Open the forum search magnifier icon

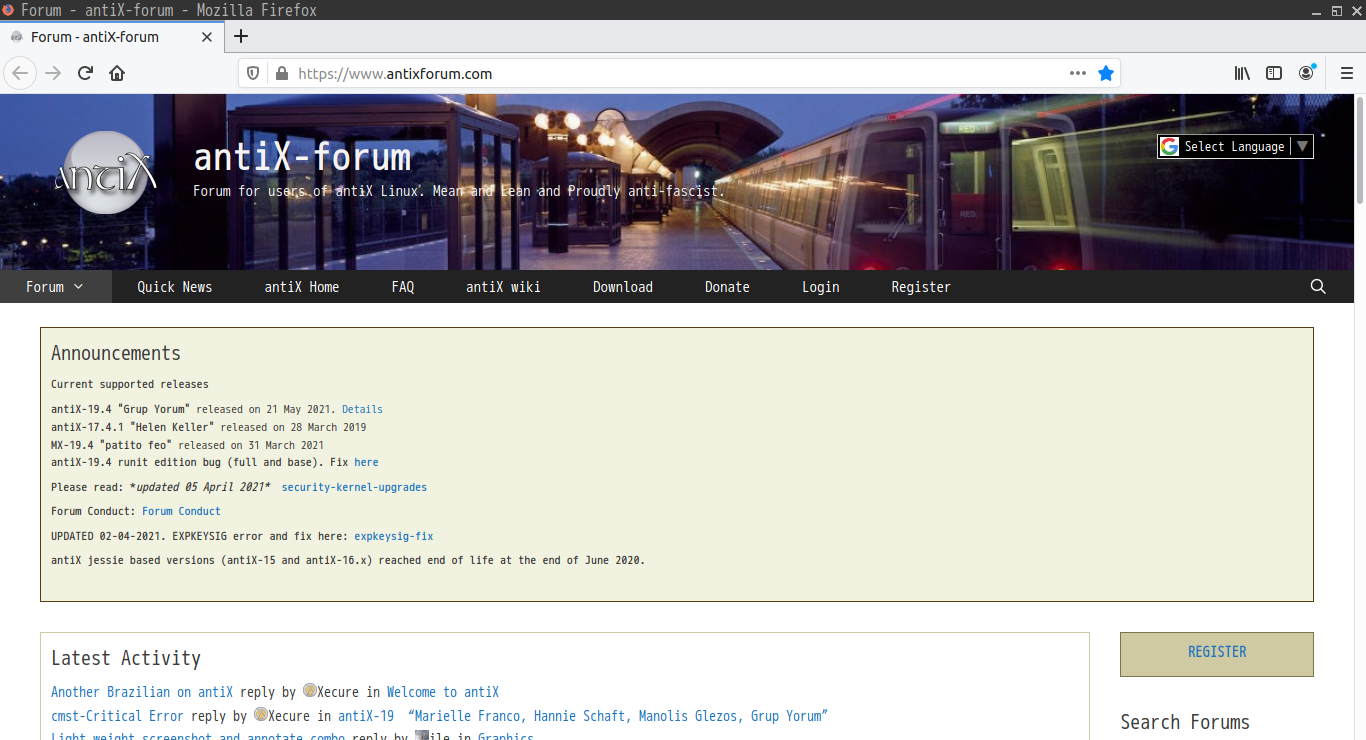pos(1318,287)
